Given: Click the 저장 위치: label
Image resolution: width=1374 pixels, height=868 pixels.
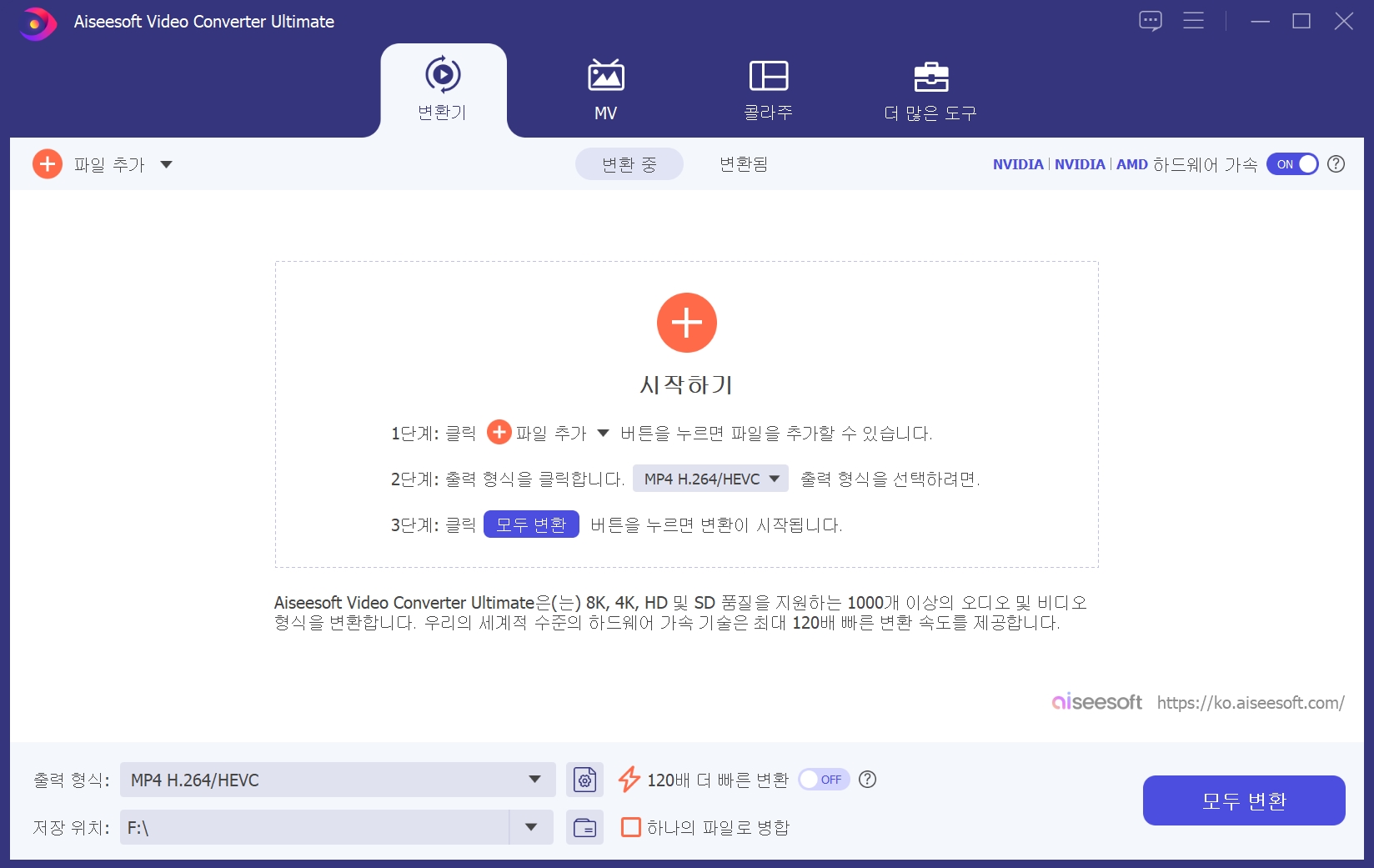Looking at the screenshot, I should click(x=72, y=827).
